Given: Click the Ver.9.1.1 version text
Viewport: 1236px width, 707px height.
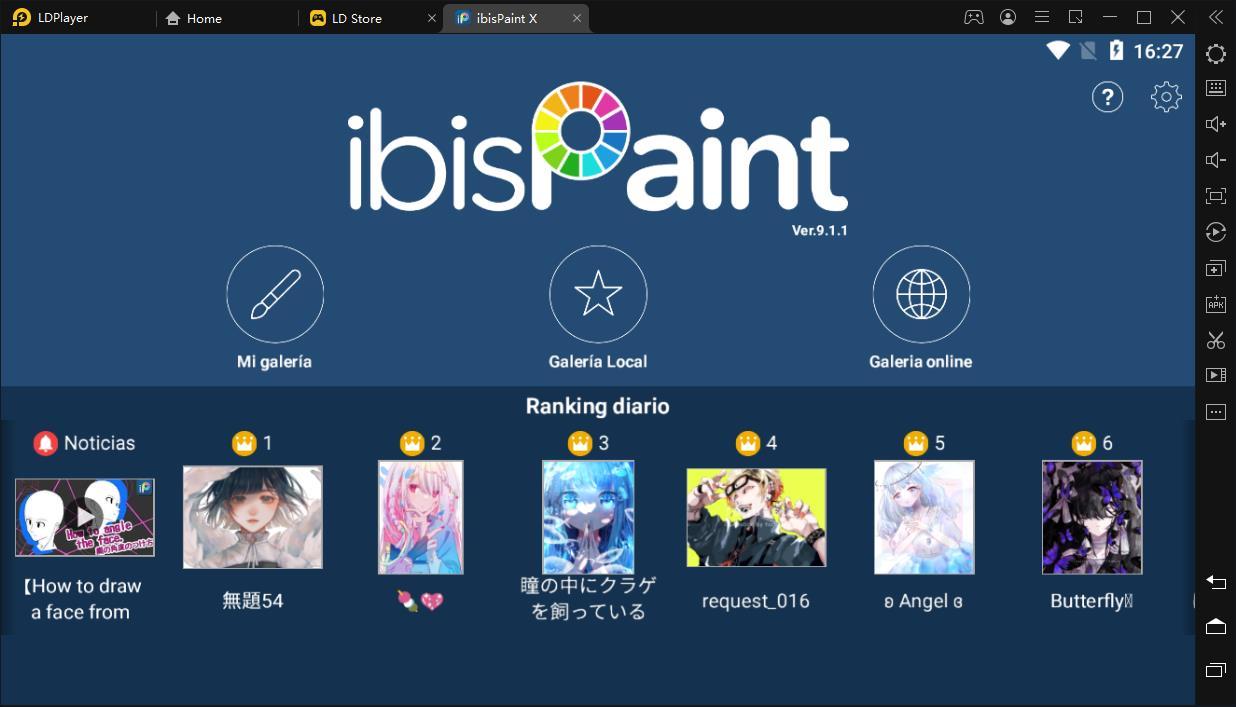Looking at the screenshot, I should [820, 230].
